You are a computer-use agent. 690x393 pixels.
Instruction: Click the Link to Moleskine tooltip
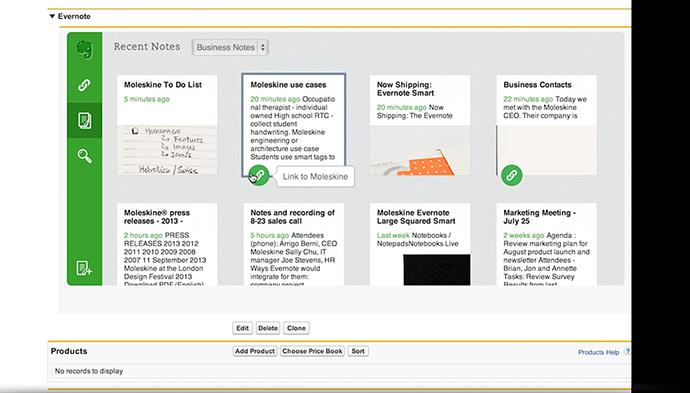pos(315,176)
